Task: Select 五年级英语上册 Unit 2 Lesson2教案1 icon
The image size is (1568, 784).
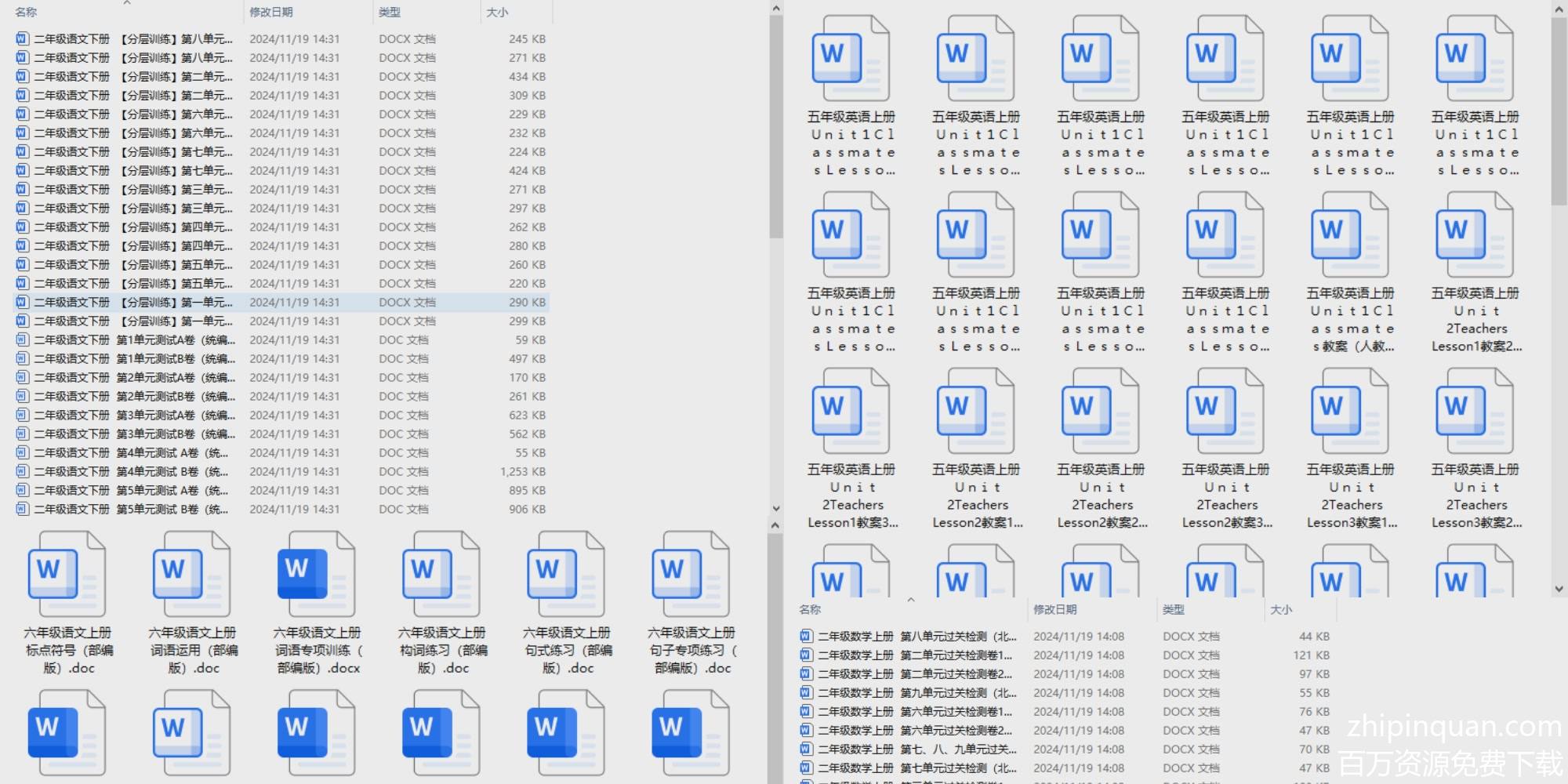Action: 976,411
